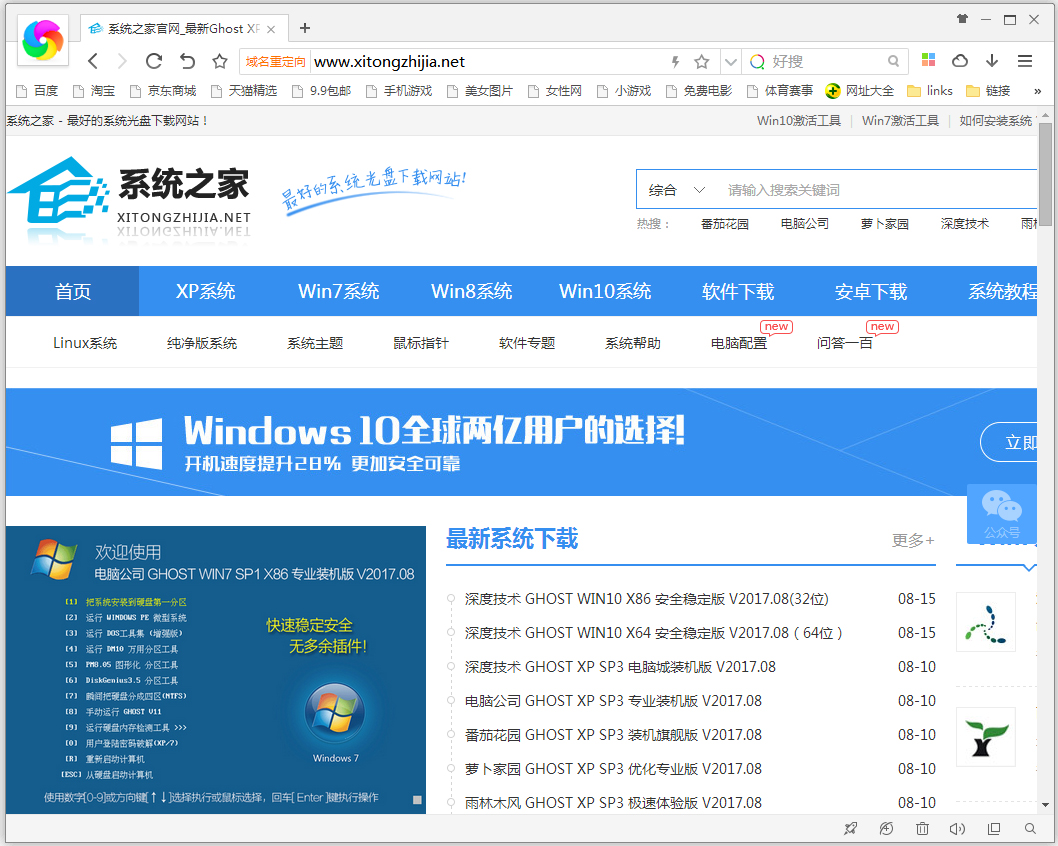
Task: Click the lightning speed-mode icon in address bar
Action: pyautogui.click(x=675, y=62)
